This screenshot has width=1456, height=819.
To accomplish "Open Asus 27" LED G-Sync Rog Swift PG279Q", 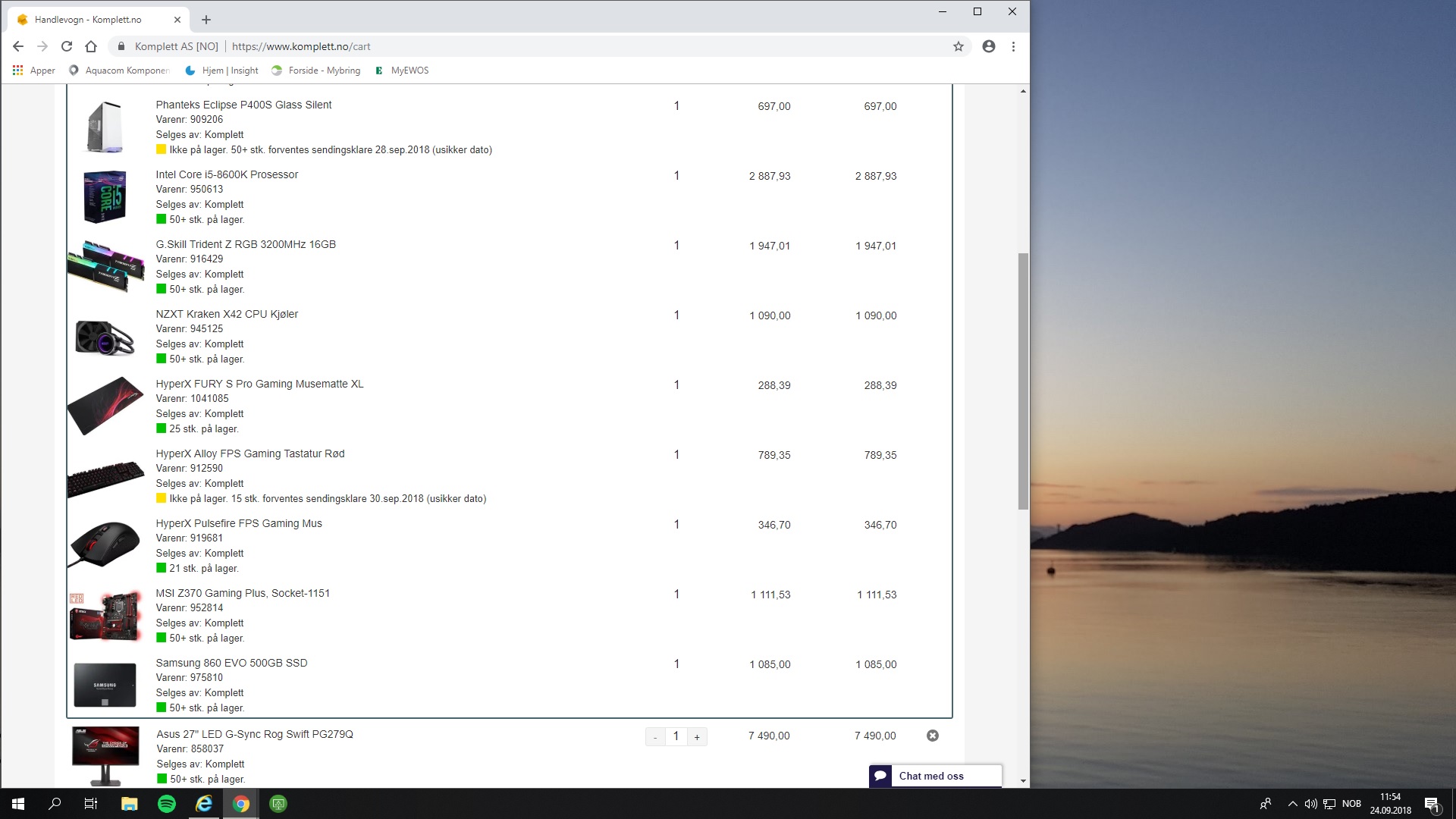I will coord(255,734).
